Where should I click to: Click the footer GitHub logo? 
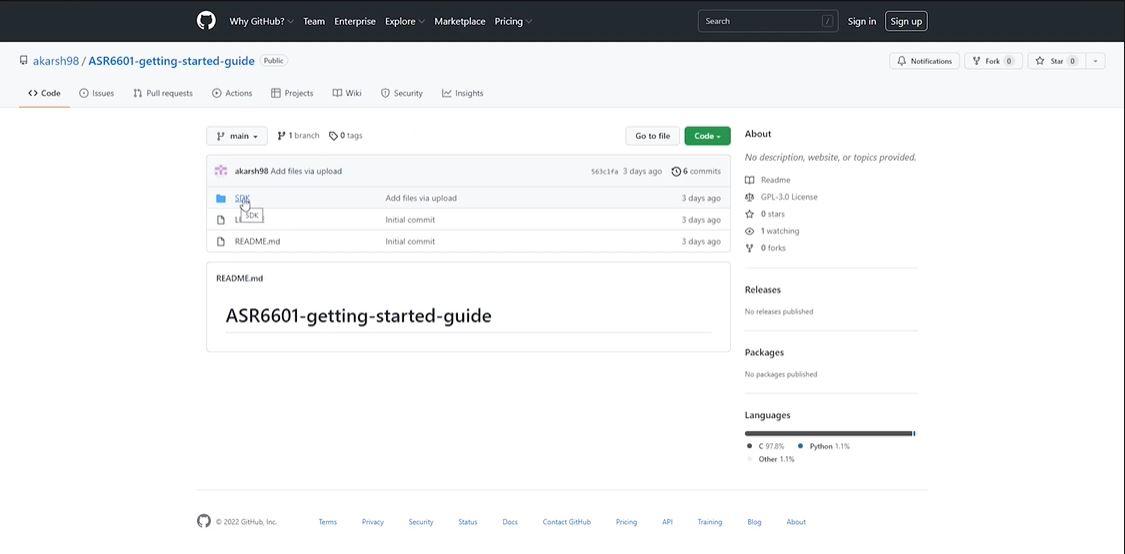tap(204, 521)
